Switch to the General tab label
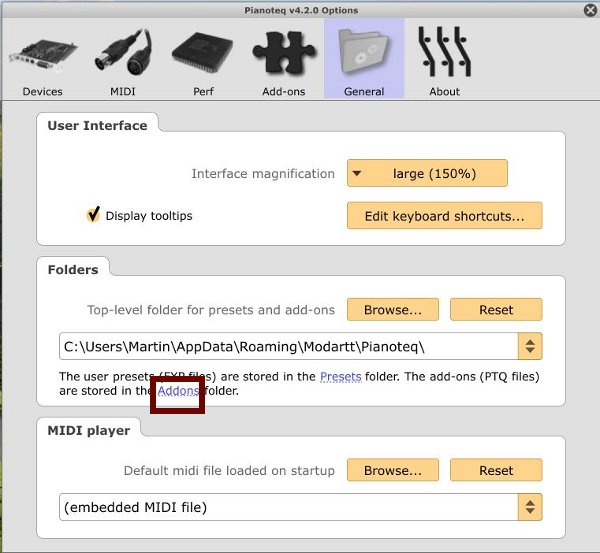 click(364, 92)
